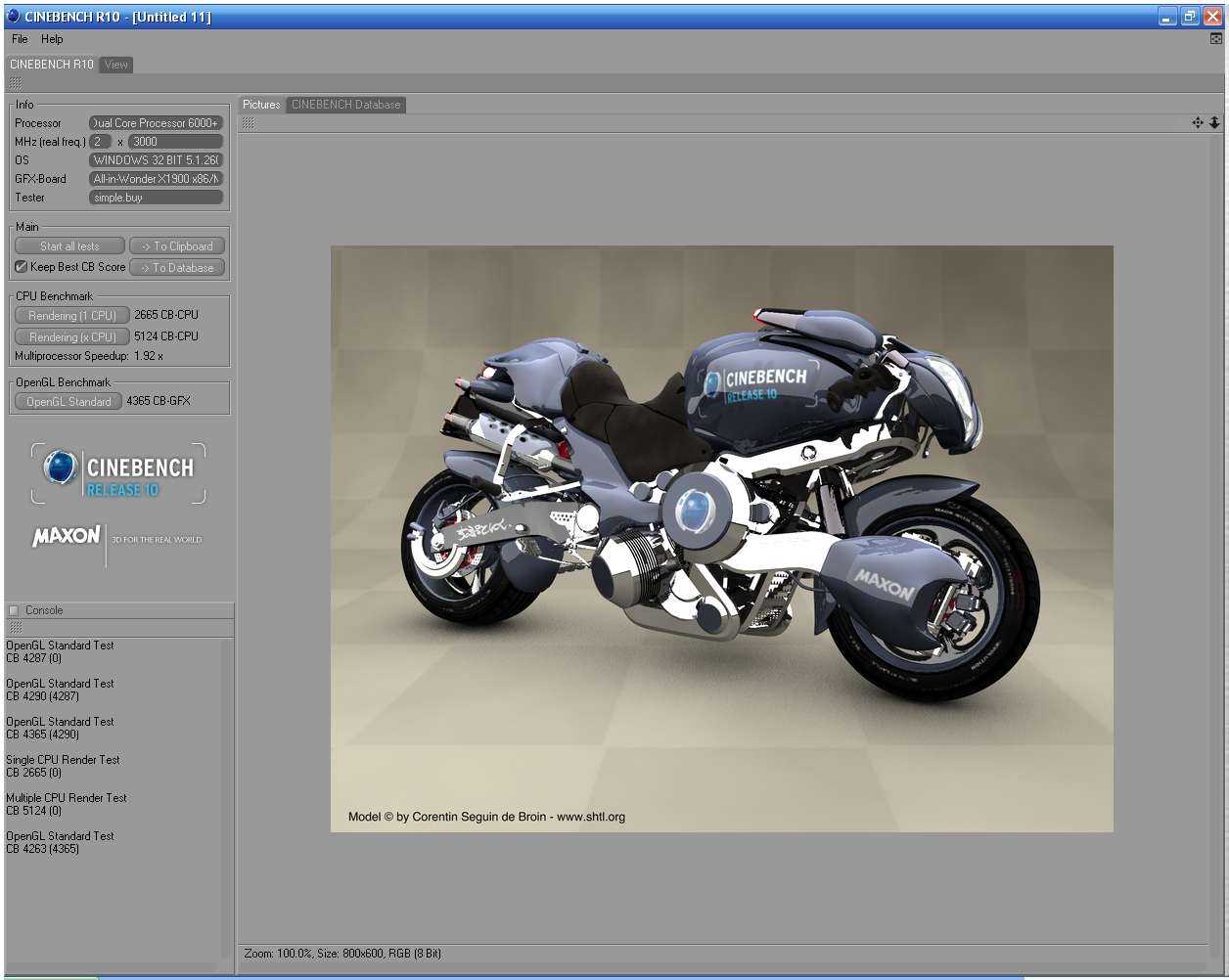Click the OS field
This screenshot has width=1229, height=980.
tap(157, 160)
